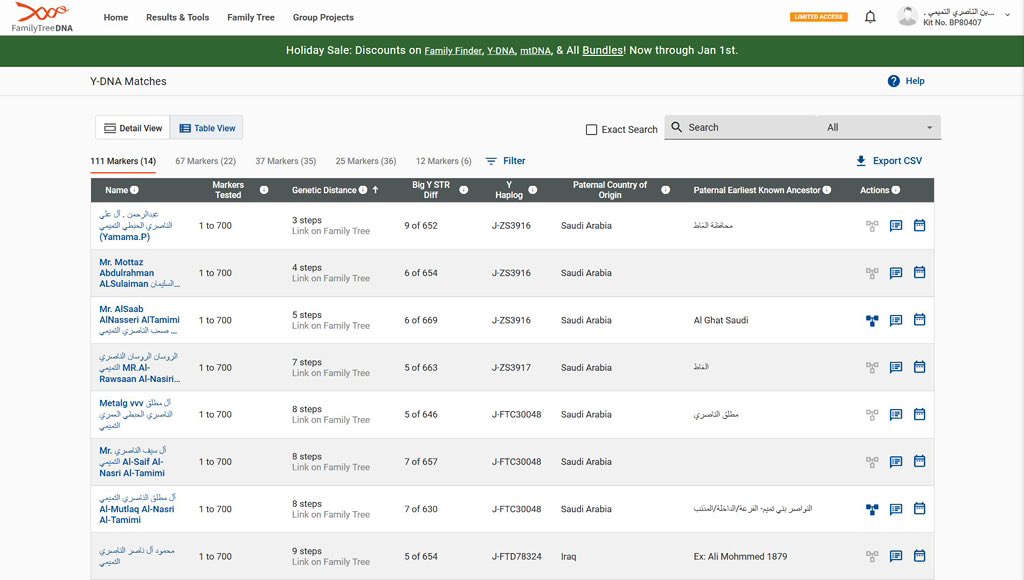
Task: Open the Filter options
Action: (505, 161)
